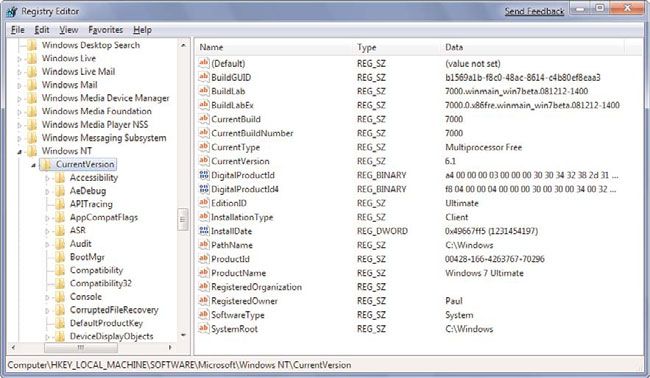Click the Send Feedback link

pos(534,12)
